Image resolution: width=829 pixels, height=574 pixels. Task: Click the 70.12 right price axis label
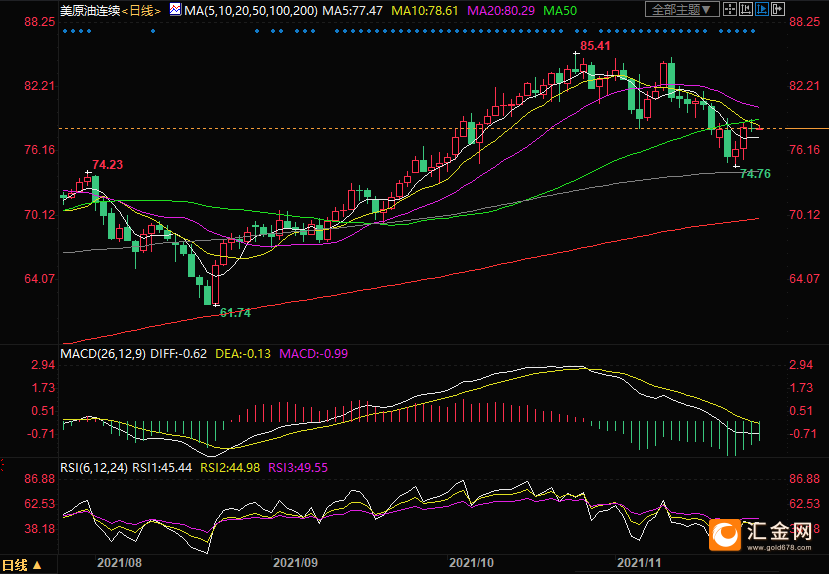(x=805, y=215)
